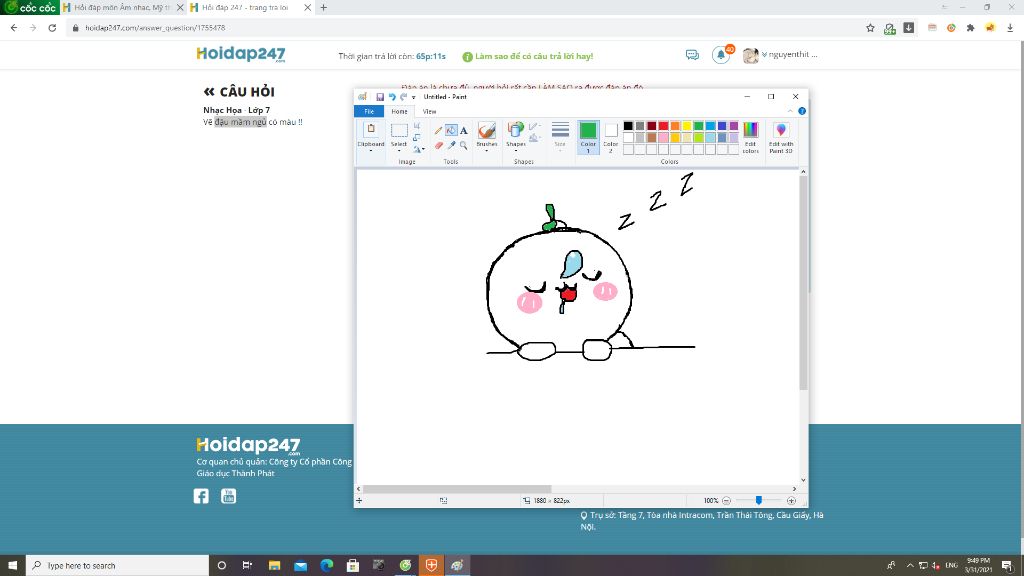The height and width of the screenshot is (576, 1024).
Task: Select the Color picker eyedropper tool
Action: tap(451, 145)
